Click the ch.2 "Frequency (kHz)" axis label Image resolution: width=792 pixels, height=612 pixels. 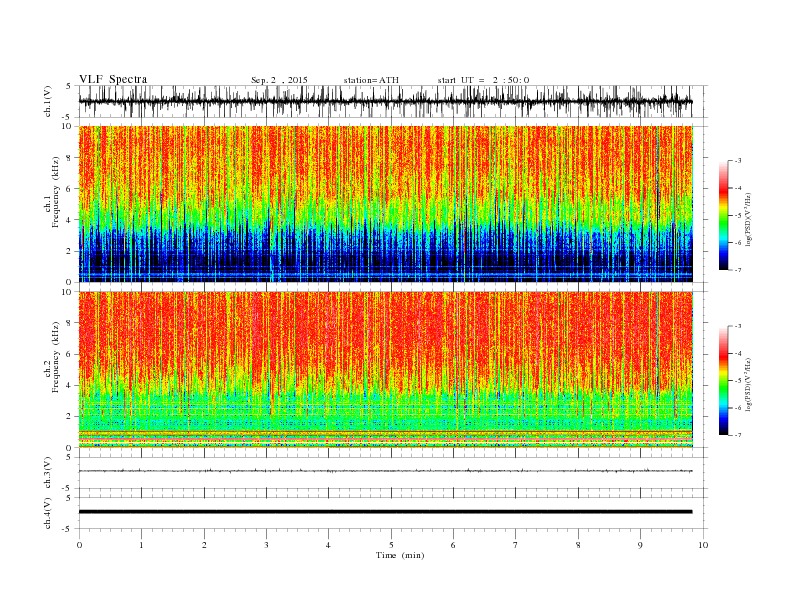coord(55,357)
